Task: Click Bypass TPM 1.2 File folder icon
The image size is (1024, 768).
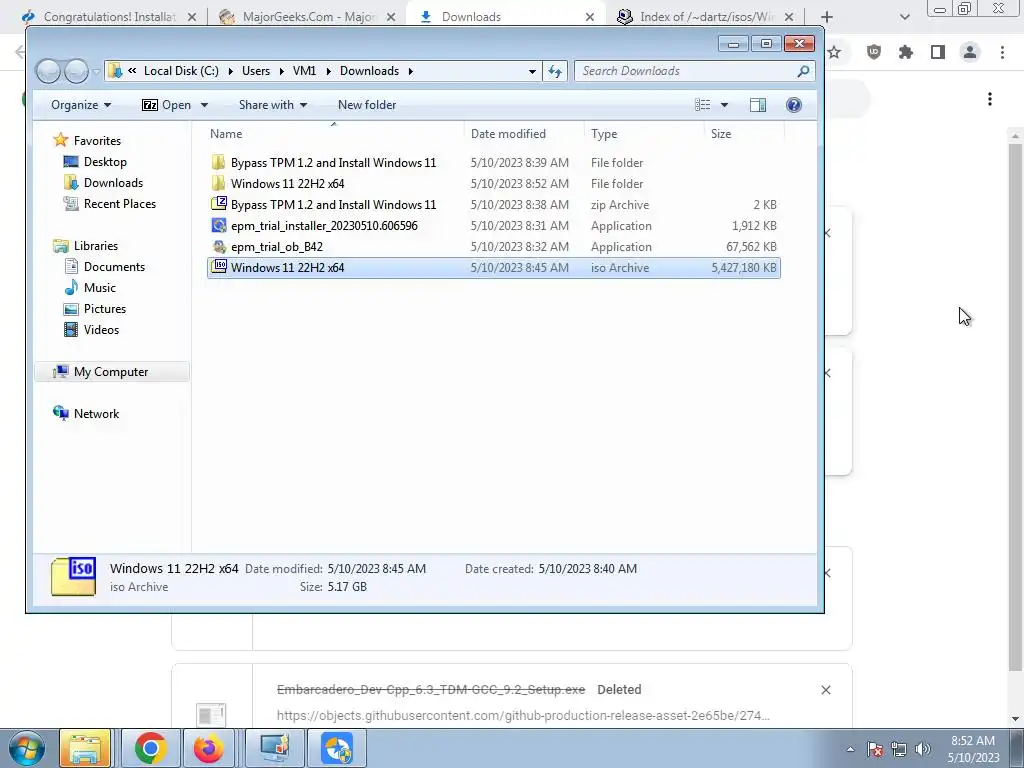Action: pos(219,163)
